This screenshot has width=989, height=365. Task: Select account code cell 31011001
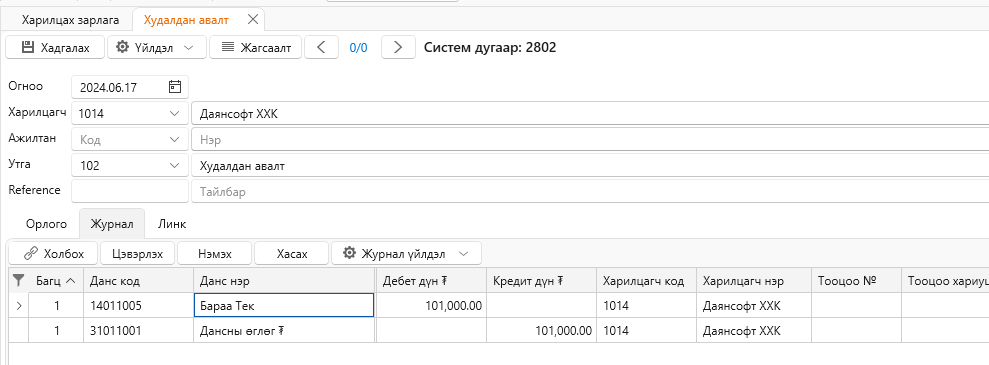[138, 330]
